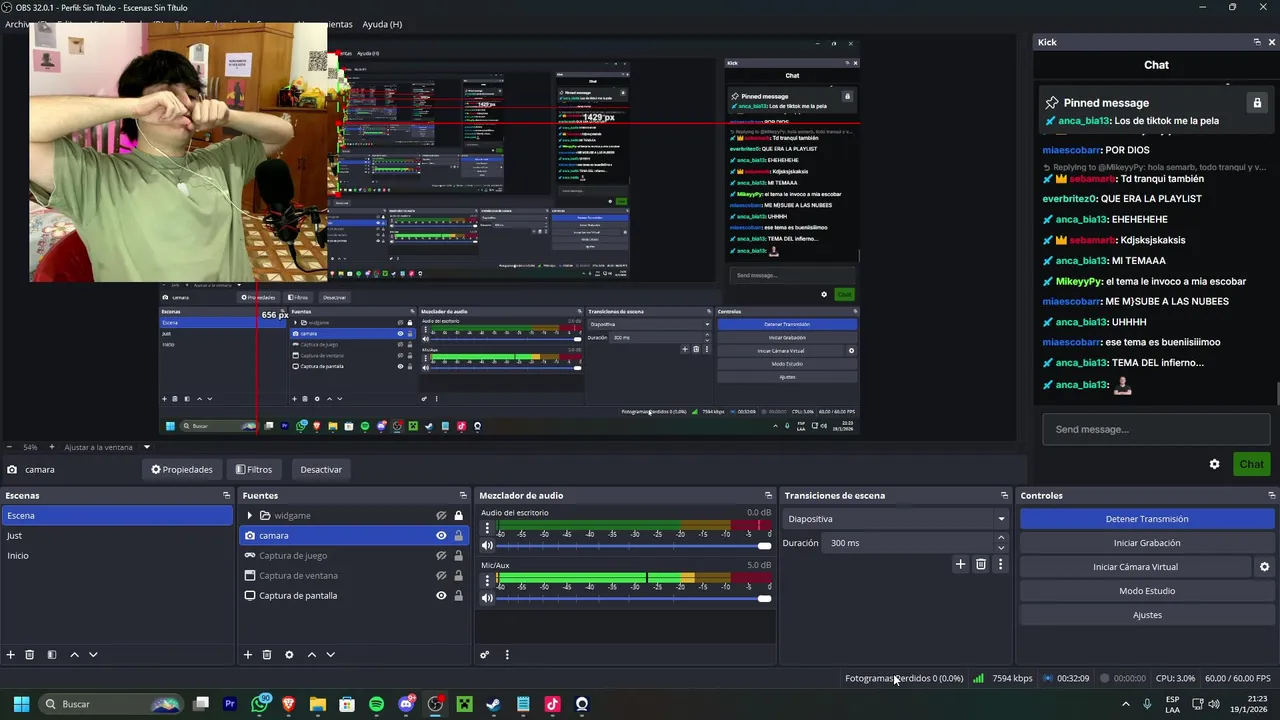
Task: Open Ajustes in Controles panel
Action: coord(1147,615)
